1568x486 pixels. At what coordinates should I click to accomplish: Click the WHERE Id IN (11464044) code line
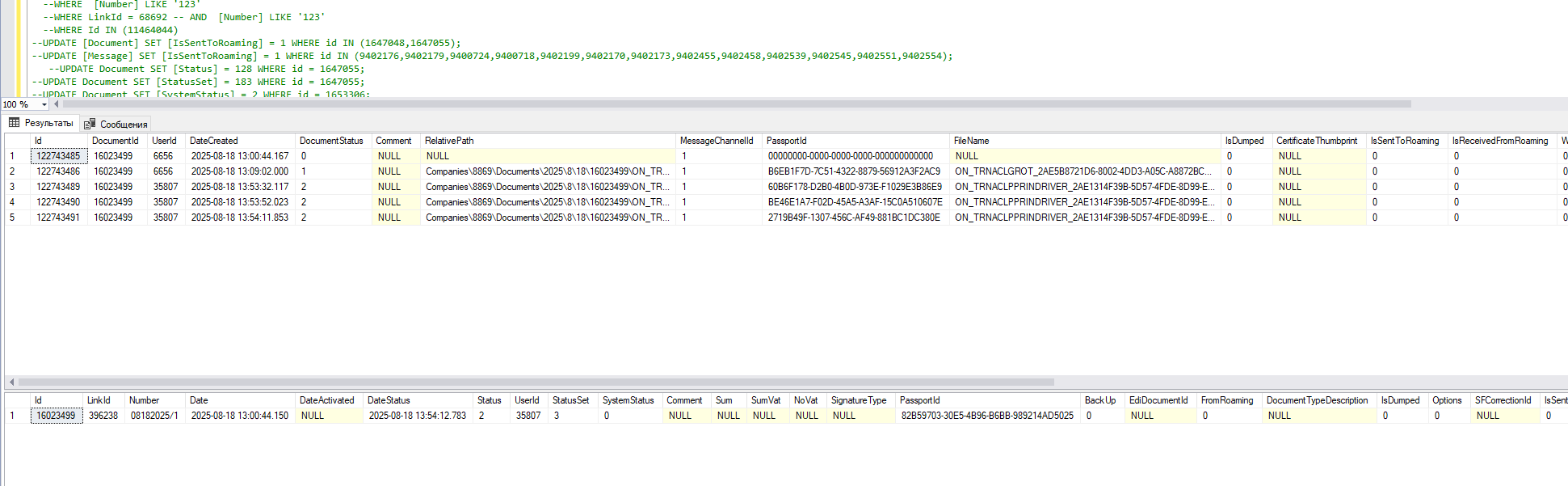tap(111, 30)
